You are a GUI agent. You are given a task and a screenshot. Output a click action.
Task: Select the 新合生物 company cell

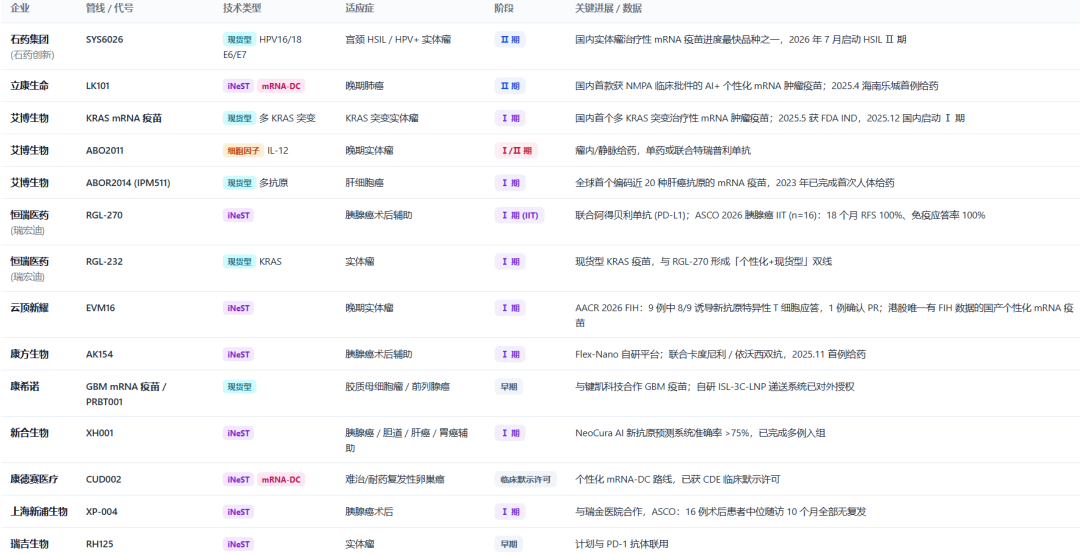pos(30,433)
